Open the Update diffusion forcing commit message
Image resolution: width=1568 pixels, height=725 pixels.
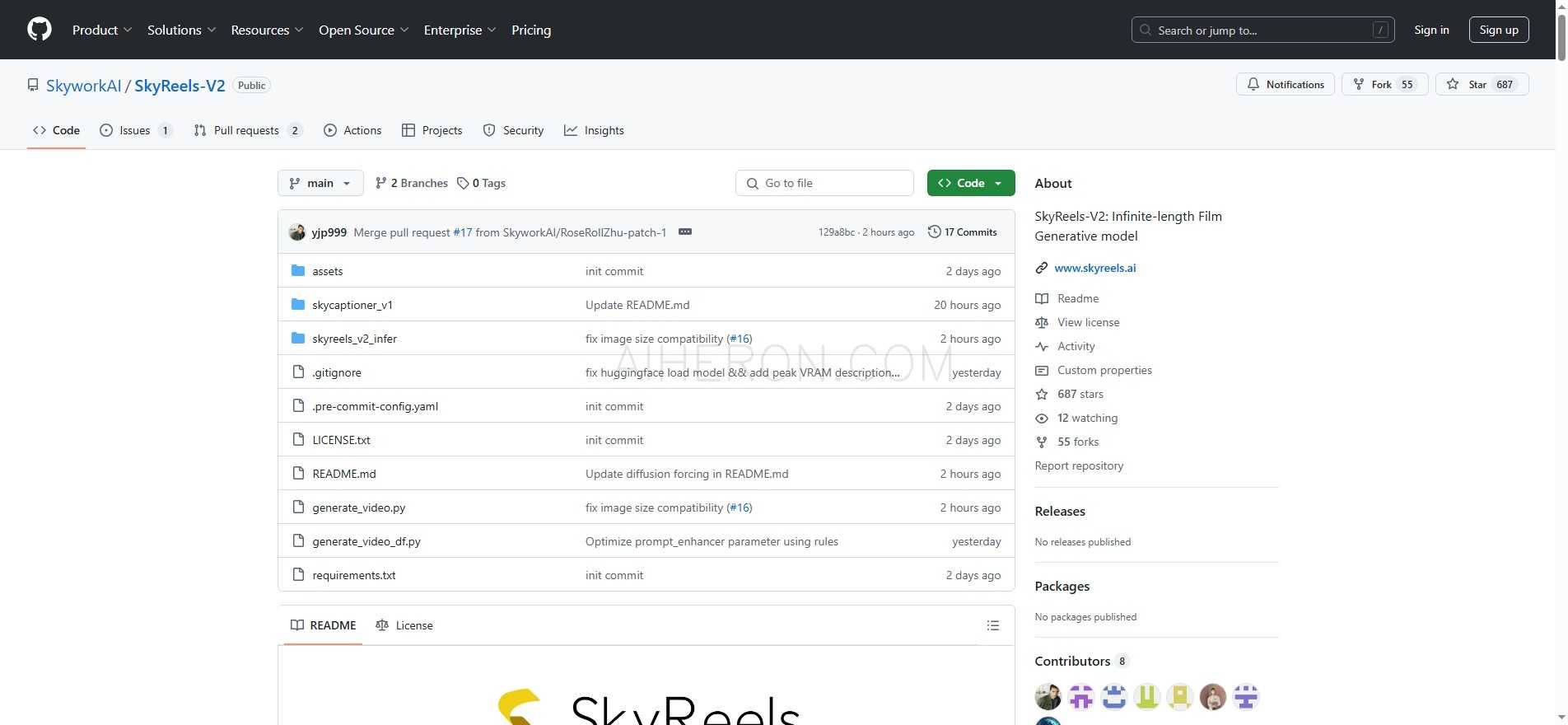click(687, 474)
